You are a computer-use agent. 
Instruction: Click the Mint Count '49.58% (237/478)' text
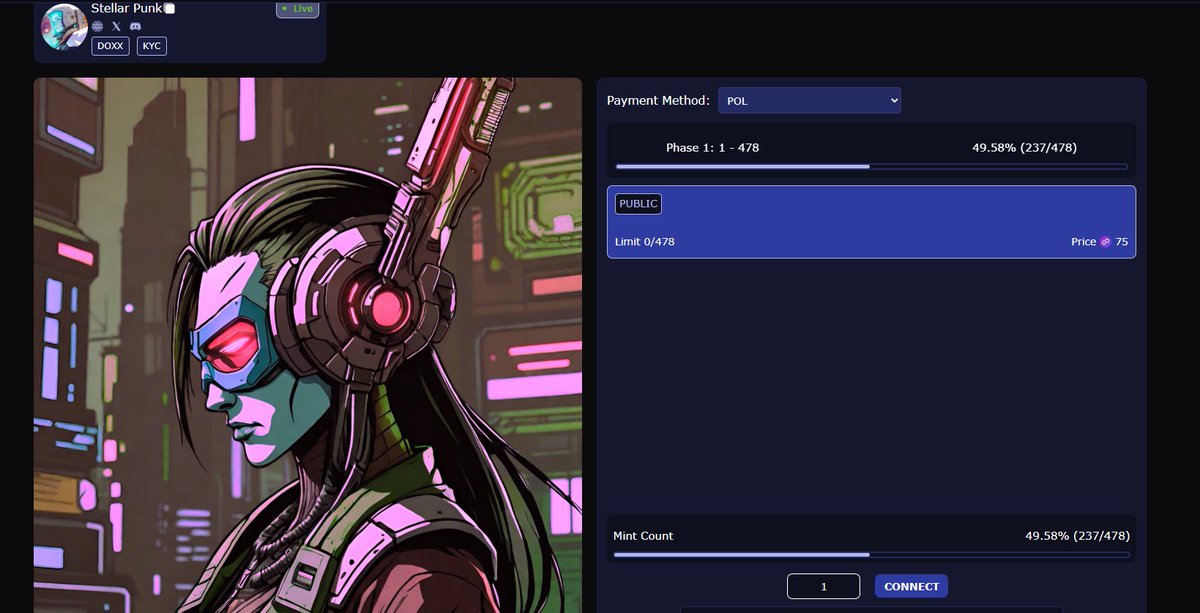coord(1077,536)
